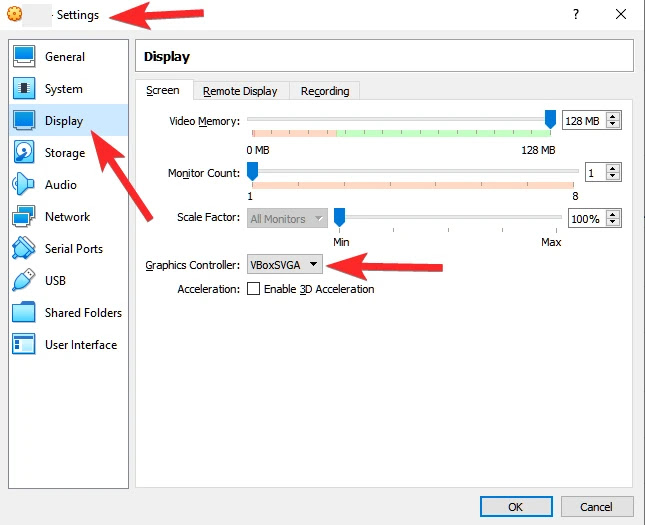Click the Graphics Controller label
This screenshot has width=645, height=525.
coord(193,265)
